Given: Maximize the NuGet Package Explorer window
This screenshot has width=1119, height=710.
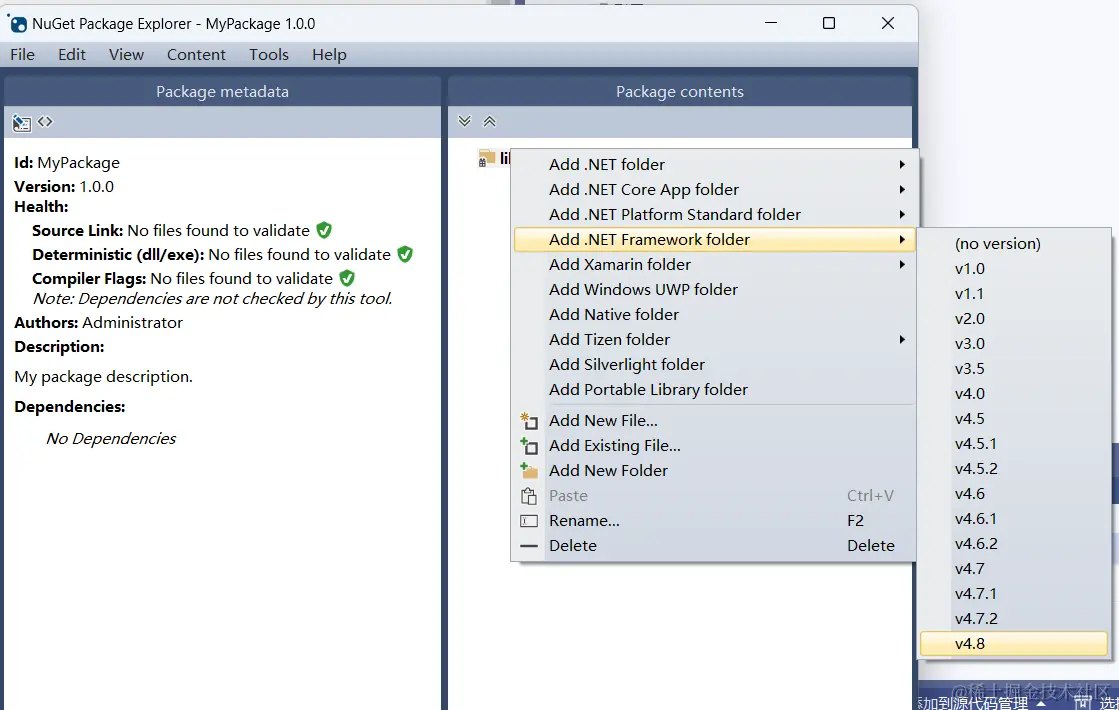Looking at the screenshot, I should click(829, 24).
